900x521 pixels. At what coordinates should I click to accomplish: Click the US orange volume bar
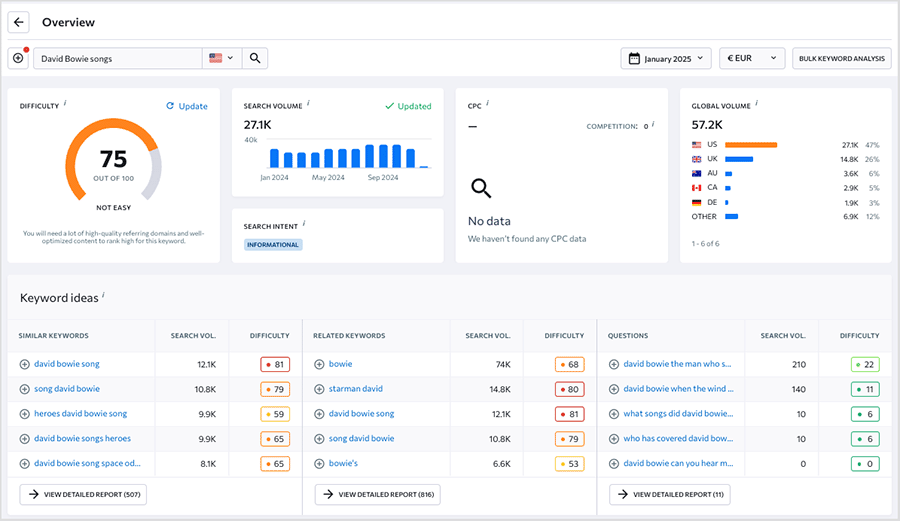(751, 145)
